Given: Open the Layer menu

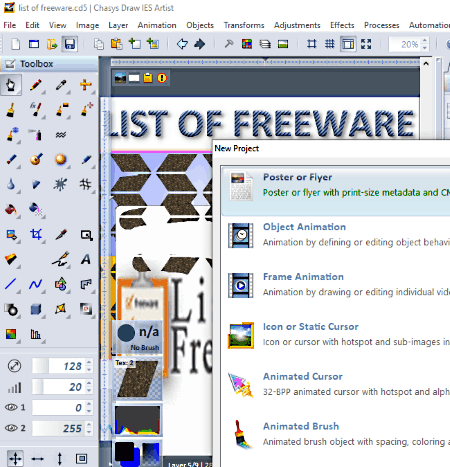Looking at the screenshot, I should pyautogui.click(x=118, y=25).
